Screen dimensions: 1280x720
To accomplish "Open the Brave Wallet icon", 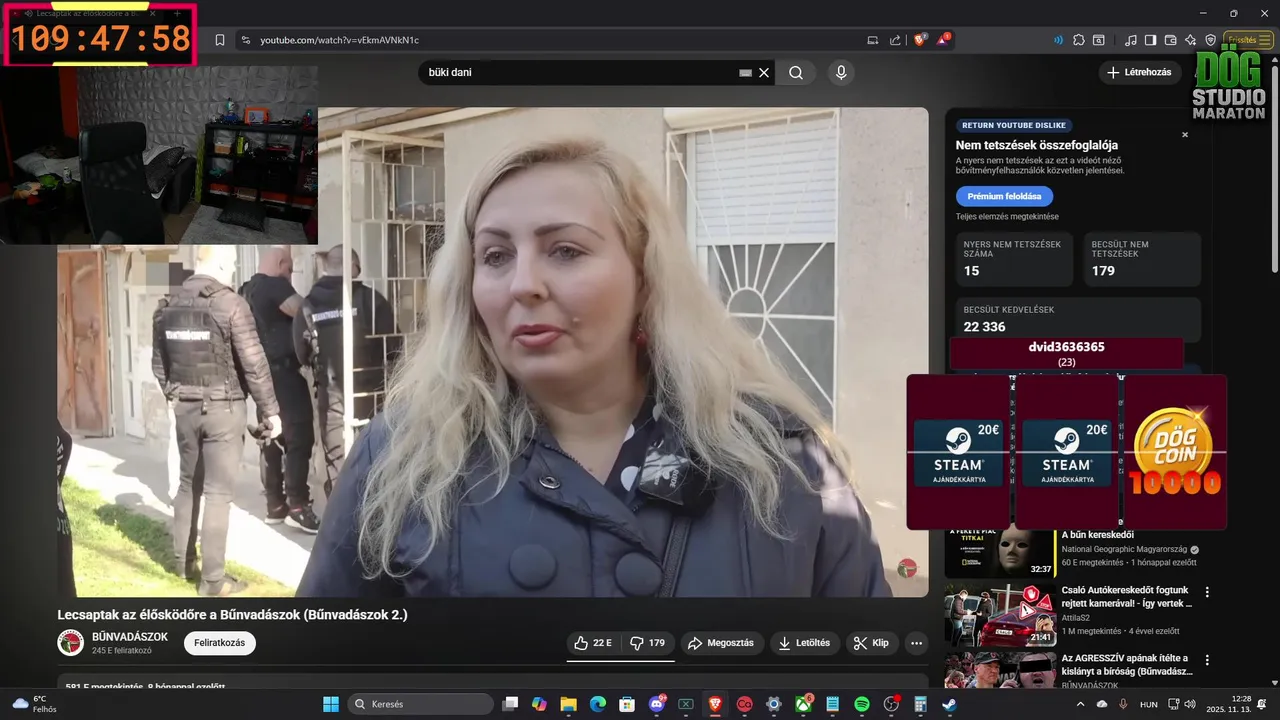I will pyautogui.click(x=1171, y=40).
